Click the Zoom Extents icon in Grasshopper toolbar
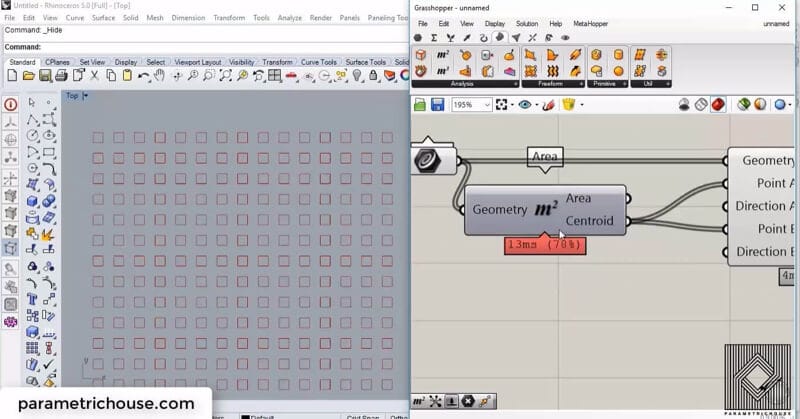The height and width of the screenshot is (419, 800). coord(500,104)
